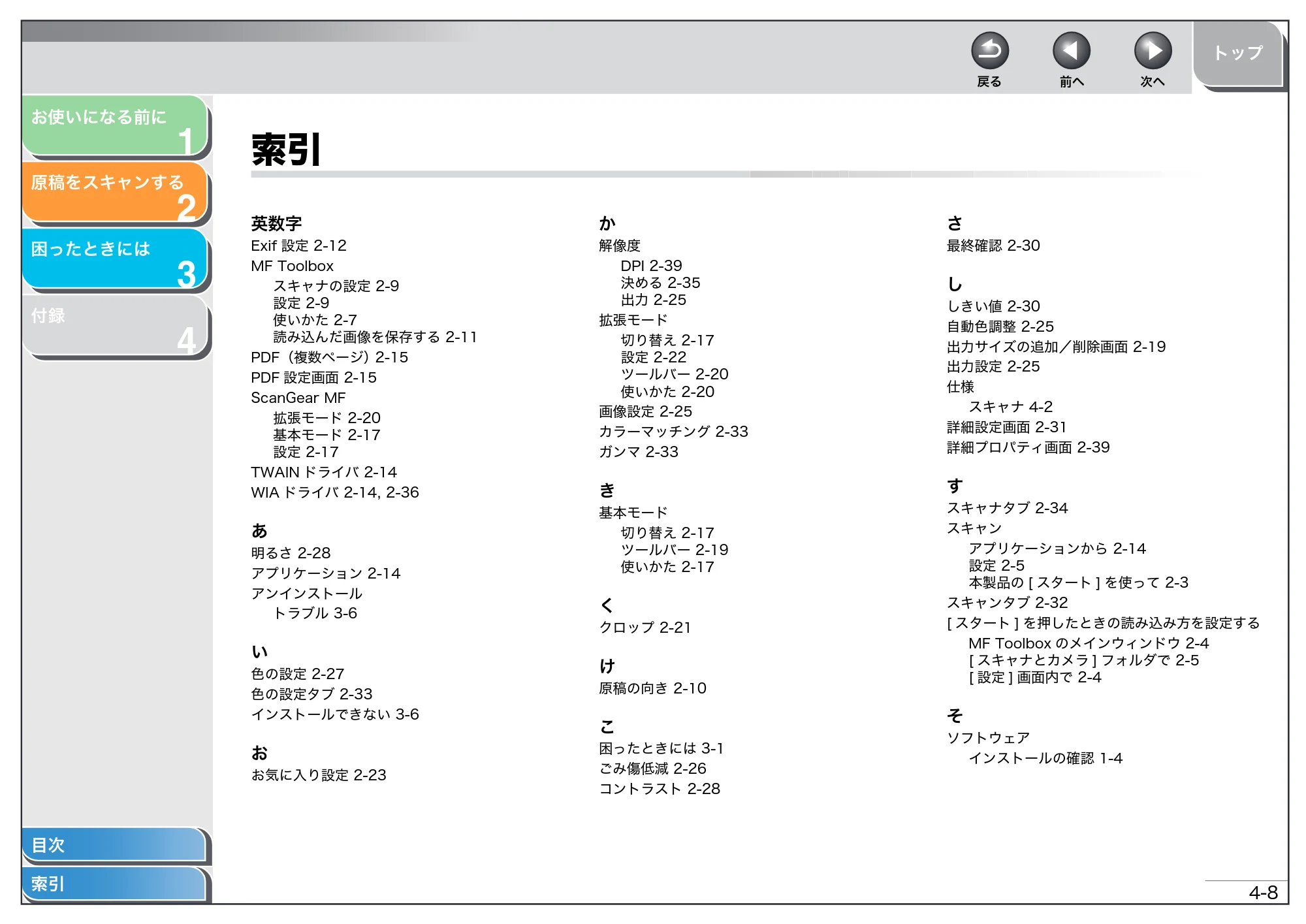Follow the インストールできない 3-6 entry
This screenshot has height=924, width=1306.
pyautogui.click(x=334, y=714)
